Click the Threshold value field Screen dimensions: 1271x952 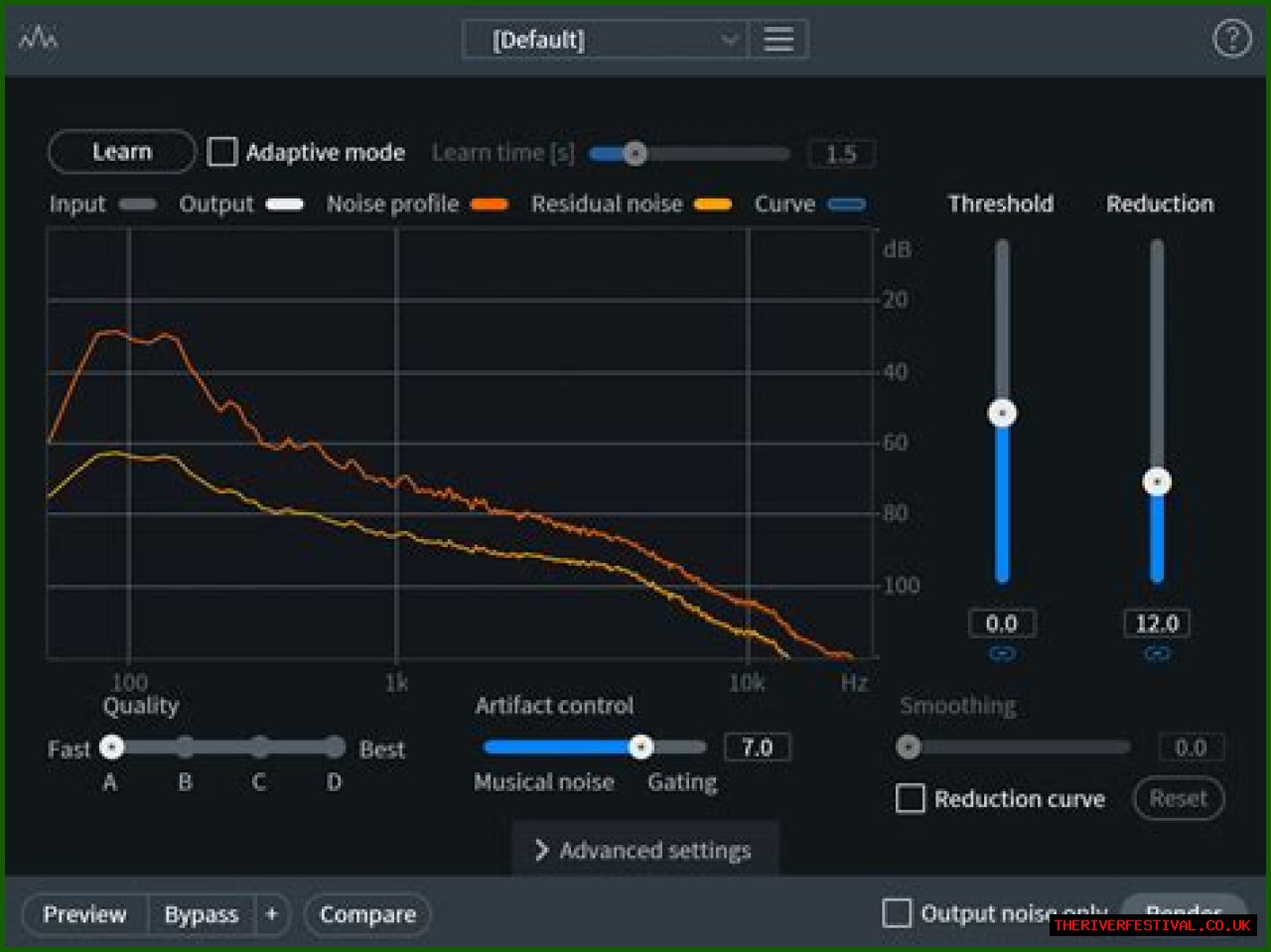[1002, 623]
